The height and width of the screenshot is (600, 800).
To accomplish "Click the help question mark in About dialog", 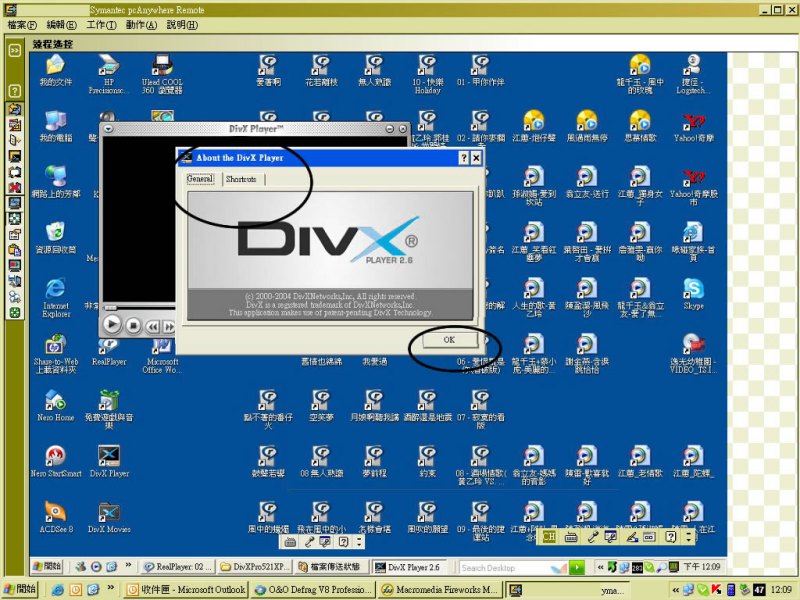I will (x=463, y=158).
